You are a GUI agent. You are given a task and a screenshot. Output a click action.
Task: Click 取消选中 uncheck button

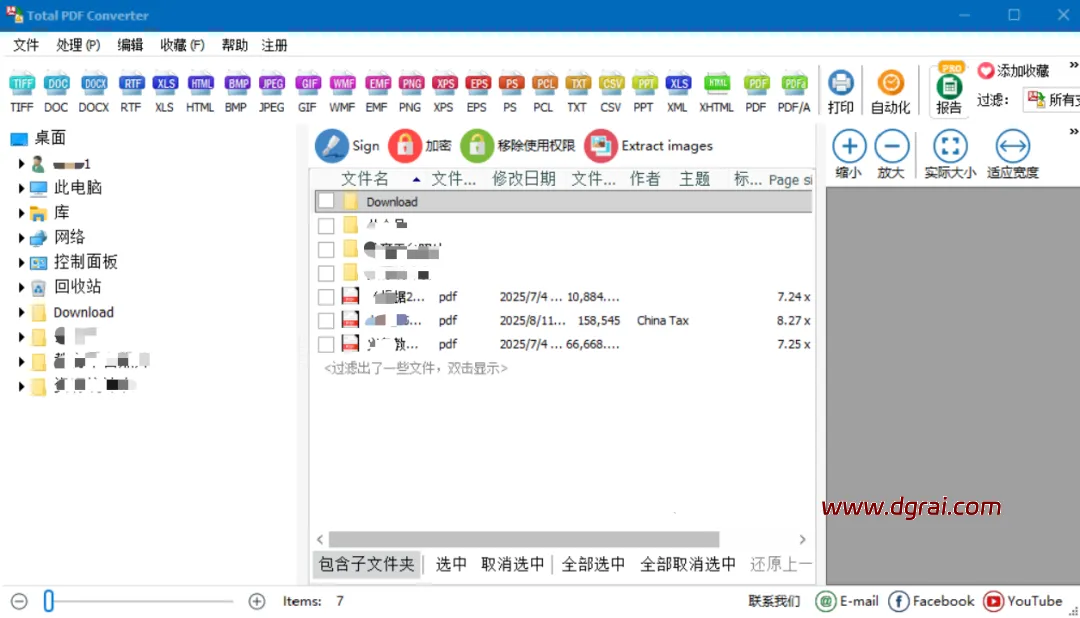tap(513, 564)
